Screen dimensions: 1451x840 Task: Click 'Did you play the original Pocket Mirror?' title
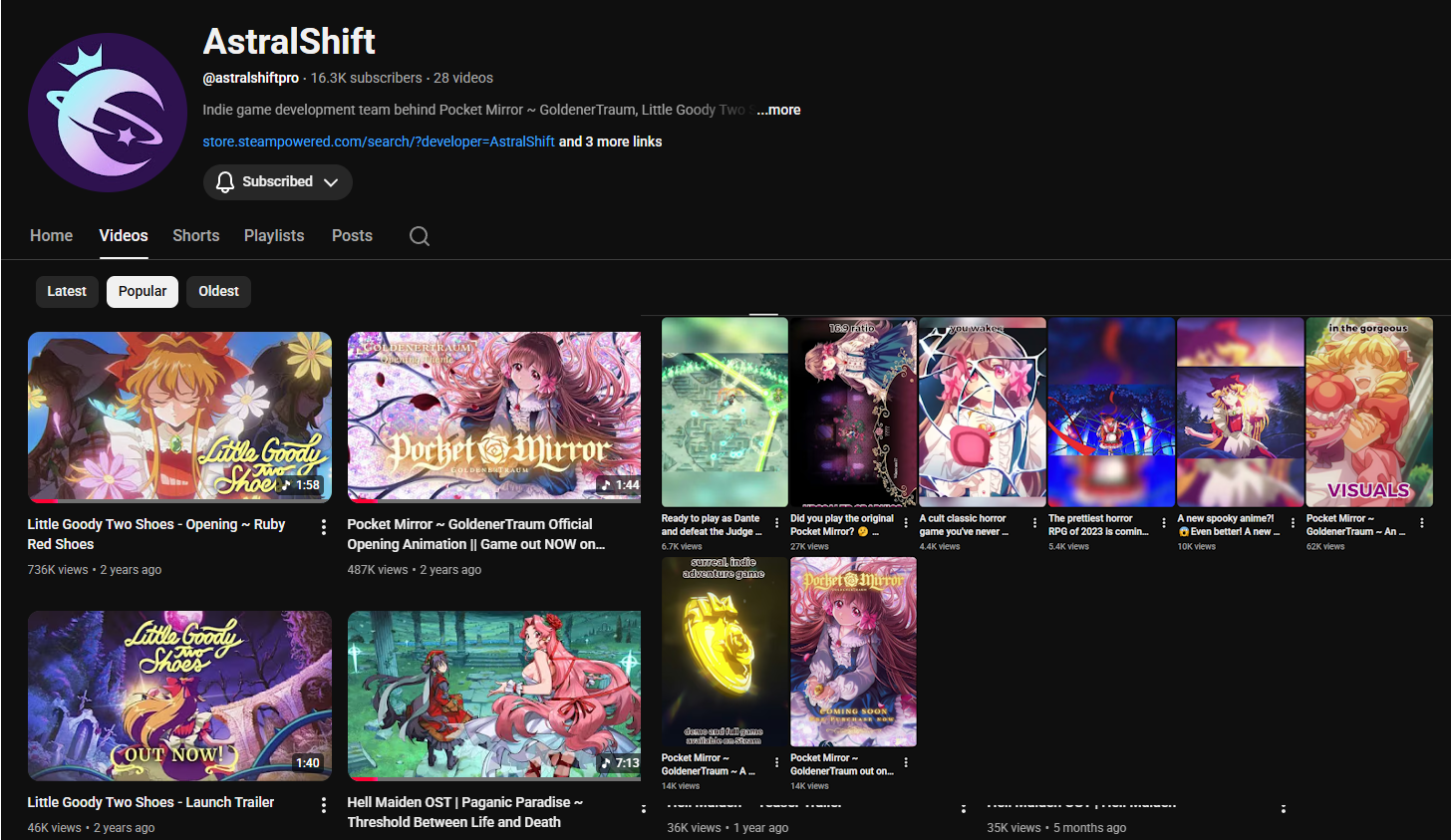click(842, 525)
